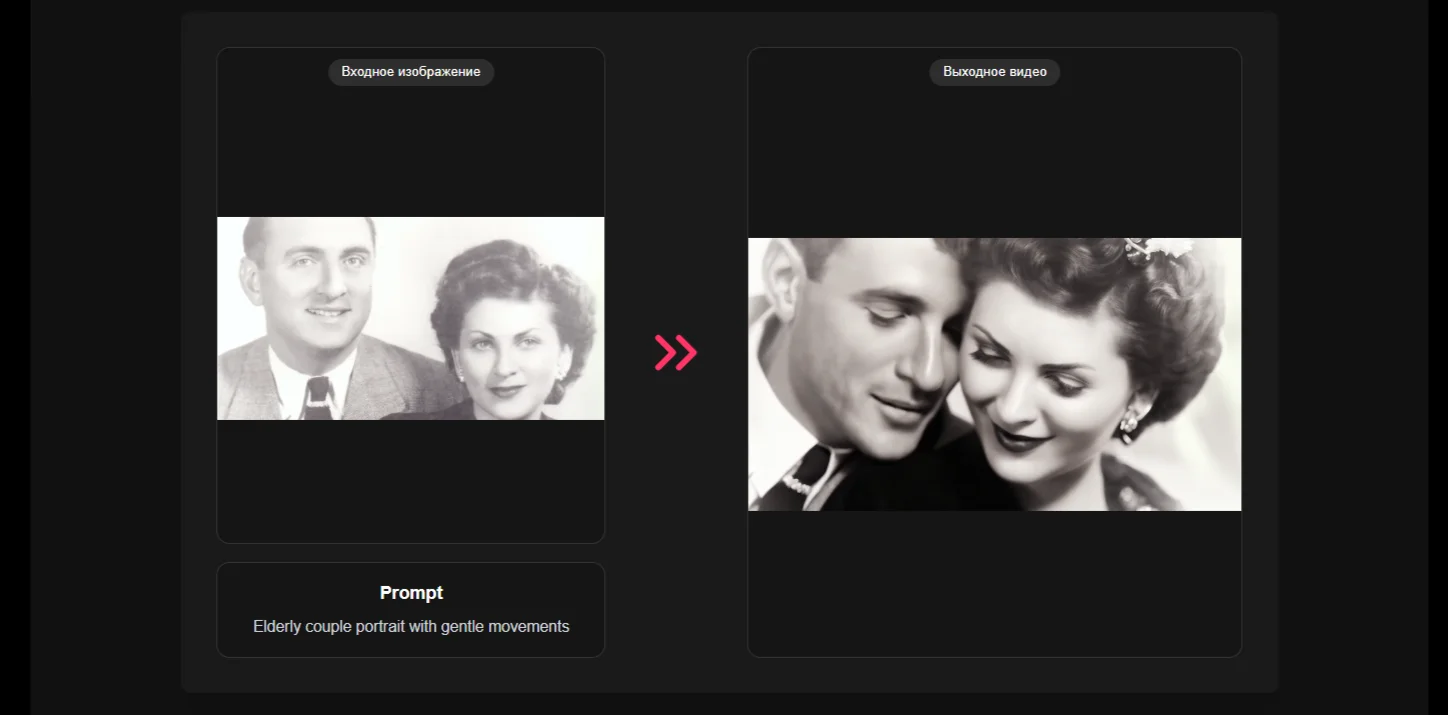Click the "Prompt" heading

click(x=411, y=593)
